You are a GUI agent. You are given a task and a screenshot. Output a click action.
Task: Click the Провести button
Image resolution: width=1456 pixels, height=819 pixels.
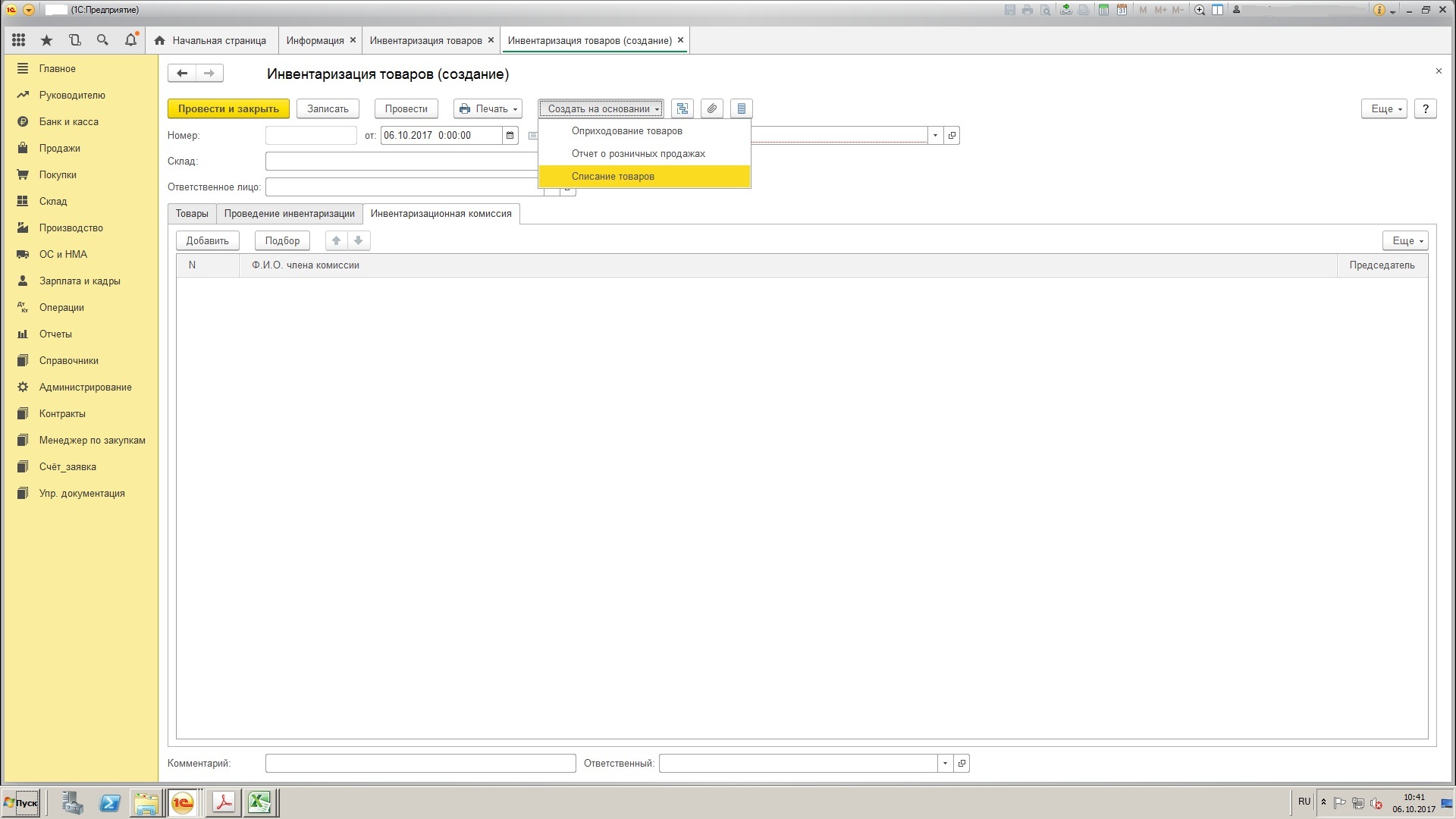pos(406,108)
